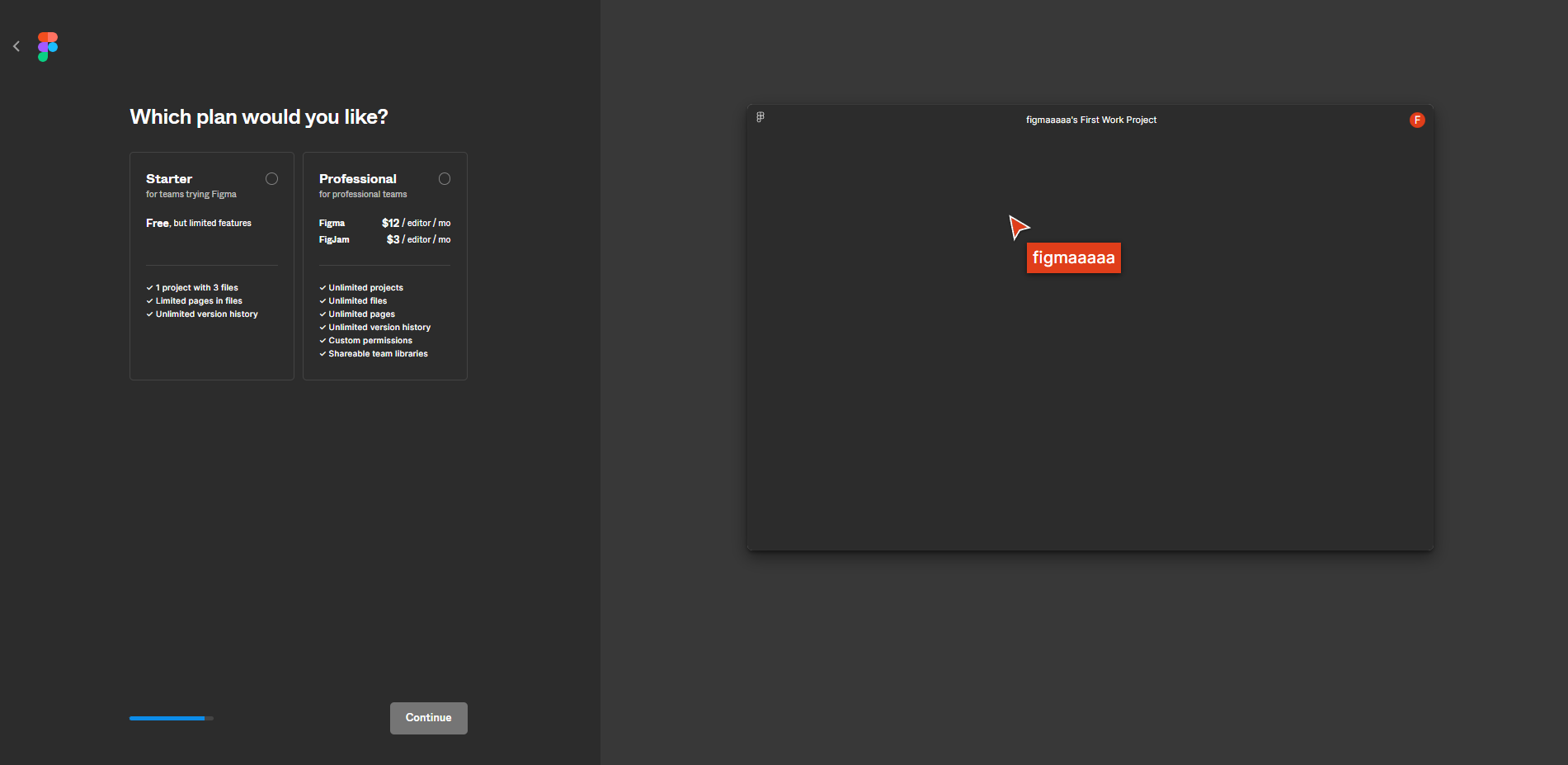The image size is (1568, 765).
Task: Click Starter's "Unlimited version history" feature
Action: click(x=207, y=314)
